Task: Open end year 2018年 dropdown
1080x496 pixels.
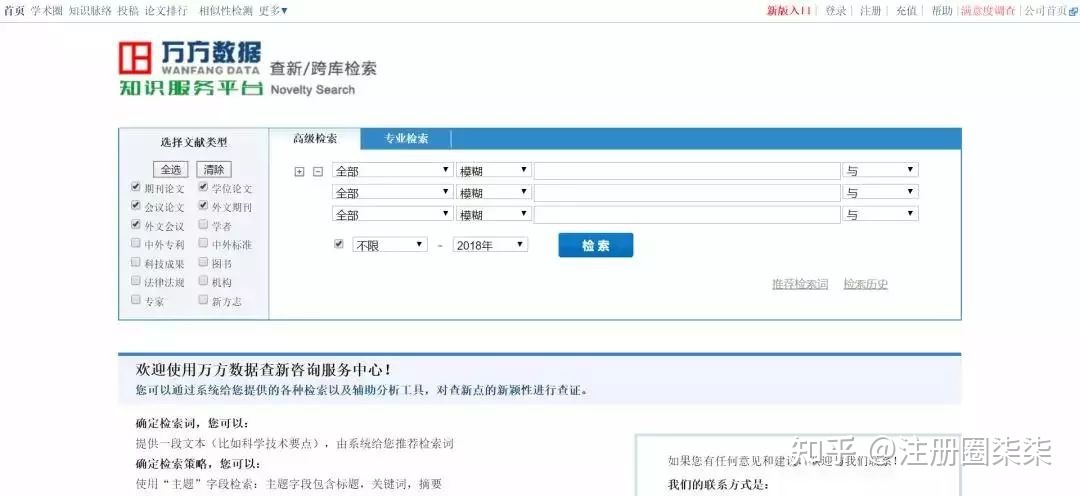Action: pyautogui.click(x=490, y=245)
